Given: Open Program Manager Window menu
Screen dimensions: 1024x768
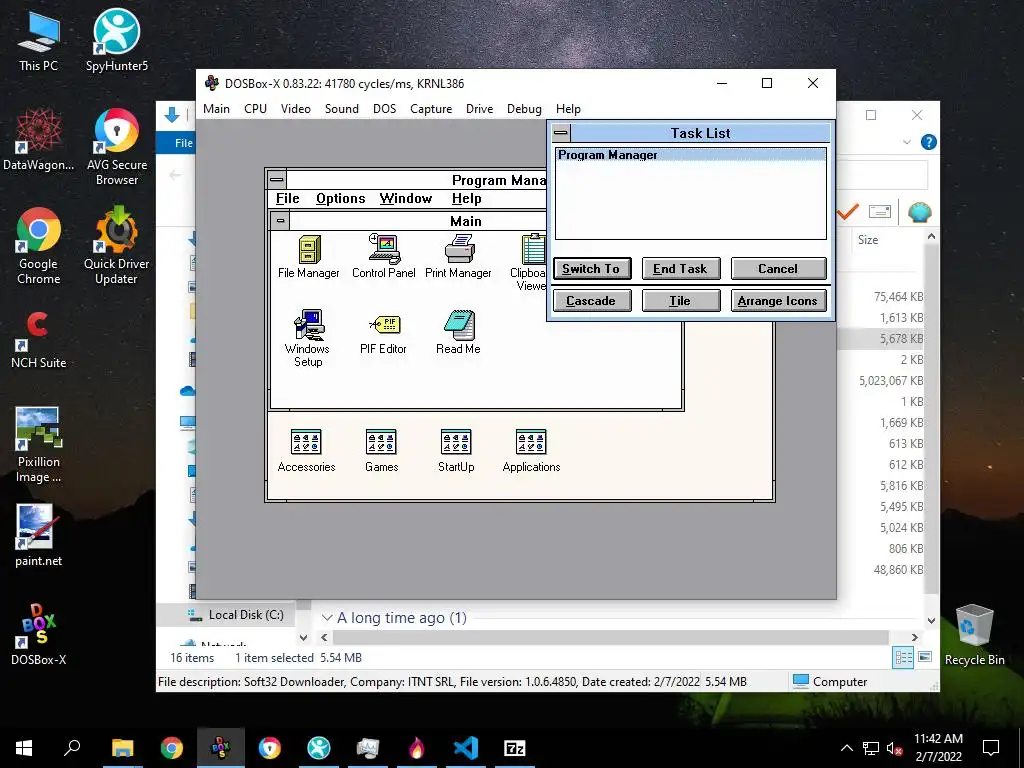Looking at the screenshot, I should pyautogui.click(x=406, y=199).
